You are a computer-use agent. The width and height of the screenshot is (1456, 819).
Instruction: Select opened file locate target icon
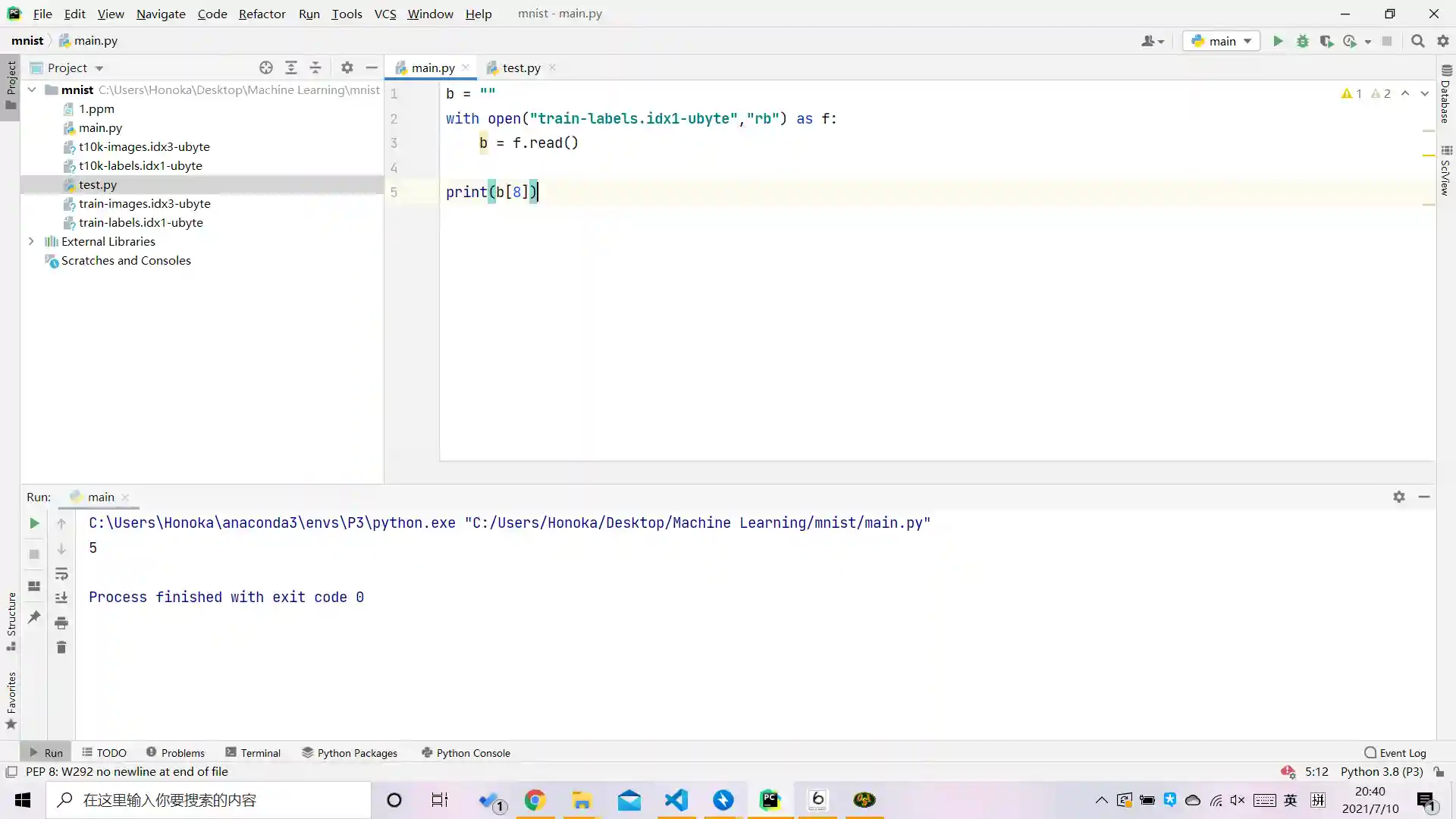(x=266, y=67)
